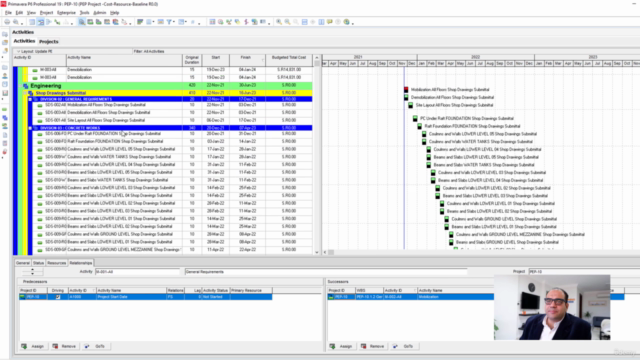
Task: Sort by Budgeted Total Cost column header
Action: tap(289, 60)
